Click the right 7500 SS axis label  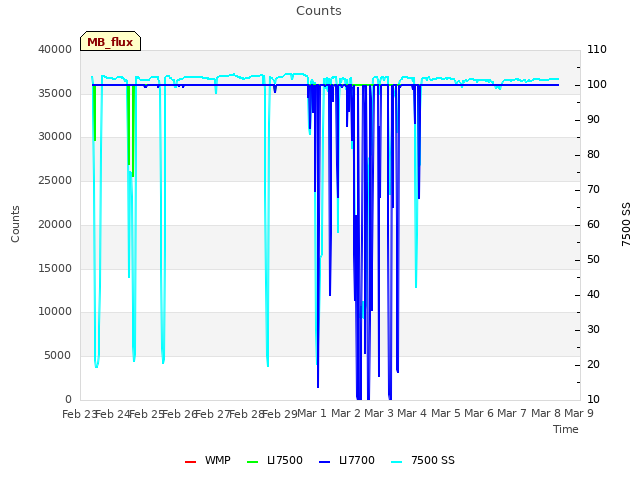pyautogui.click(x=626, y=224)
